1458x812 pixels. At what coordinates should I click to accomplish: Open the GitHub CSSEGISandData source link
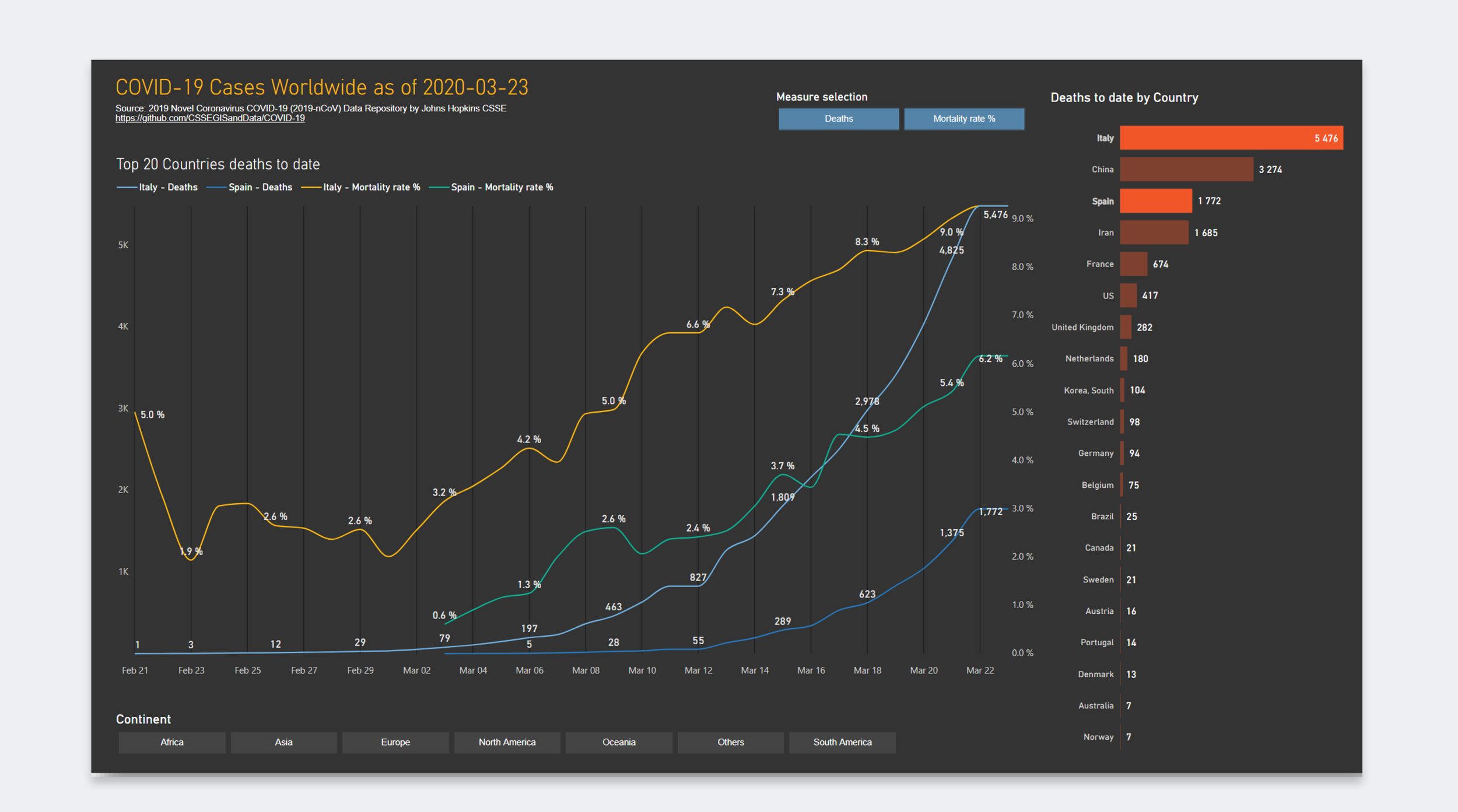point(210,118)
